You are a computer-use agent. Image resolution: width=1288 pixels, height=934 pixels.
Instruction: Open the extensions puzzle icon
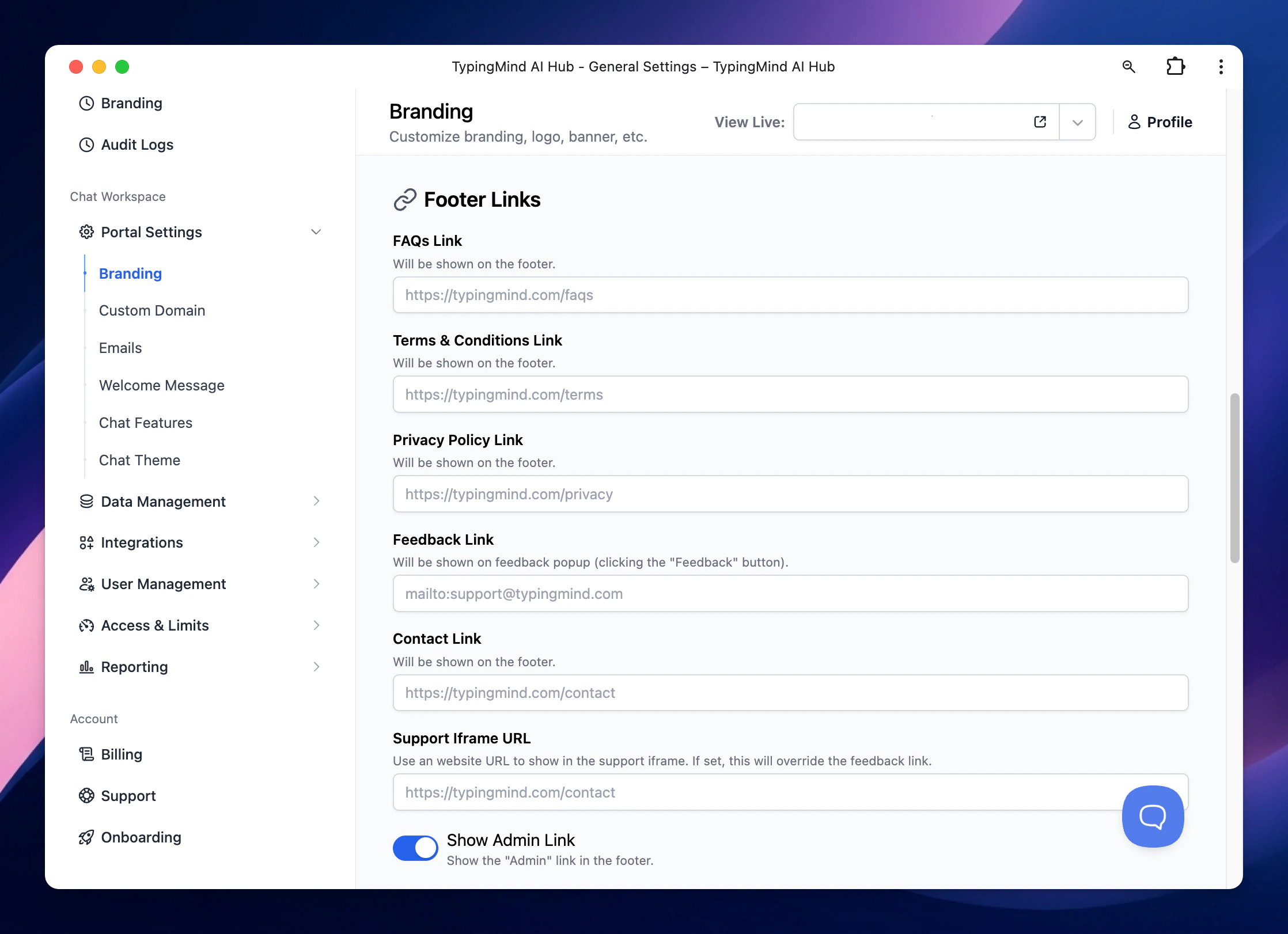pos(1175,67)
